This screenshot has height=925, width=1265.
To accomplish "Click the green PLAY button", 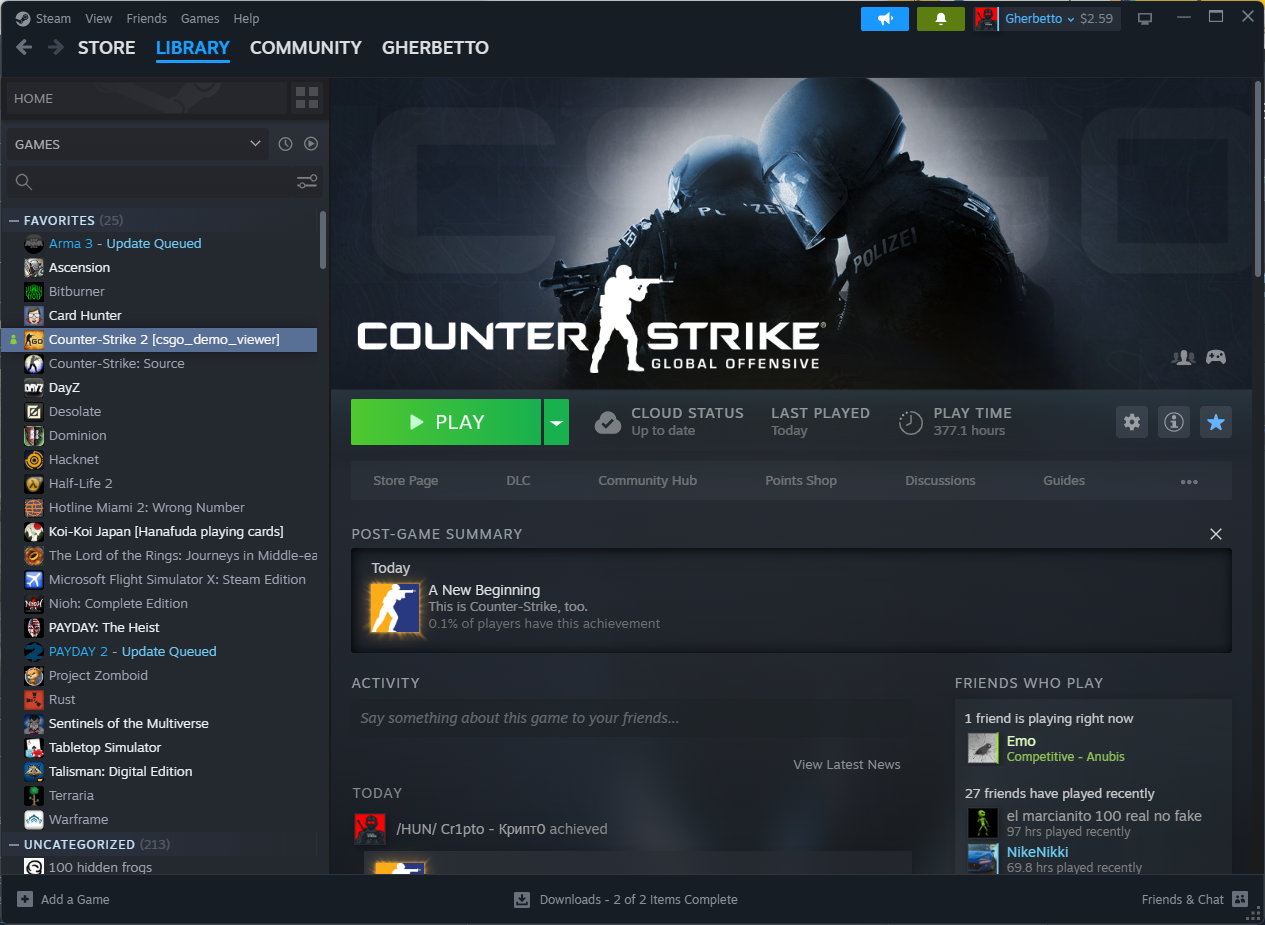I will point(446,422).
